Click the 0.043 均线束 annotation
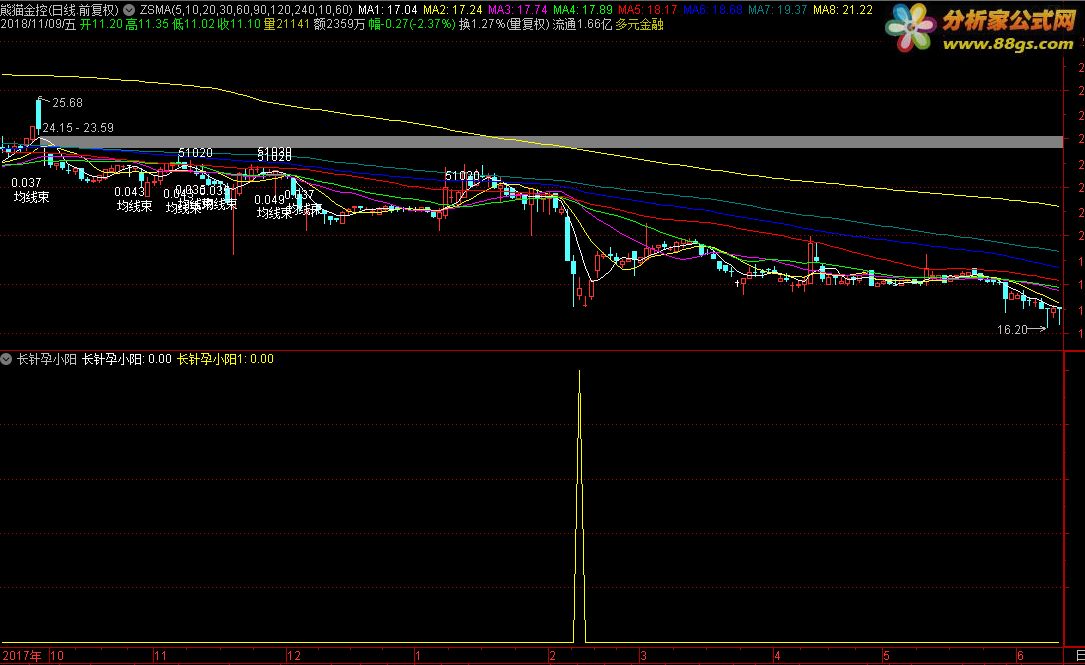 [x=133, y=199]
